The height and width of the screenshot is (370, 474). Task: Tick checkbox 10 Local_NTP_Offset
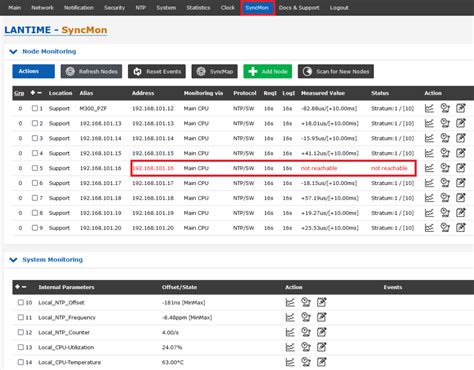(21, 302)
